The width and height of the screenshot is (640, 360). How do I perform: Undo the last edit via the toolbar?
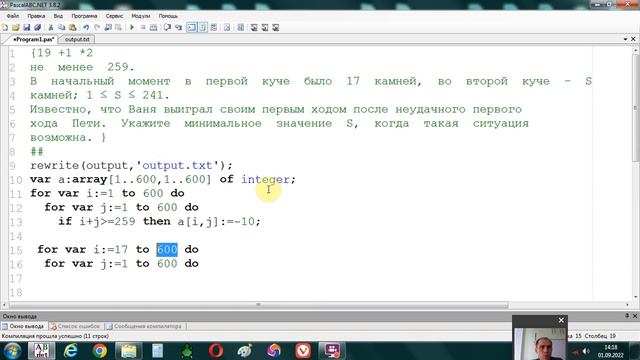point(86,27)
